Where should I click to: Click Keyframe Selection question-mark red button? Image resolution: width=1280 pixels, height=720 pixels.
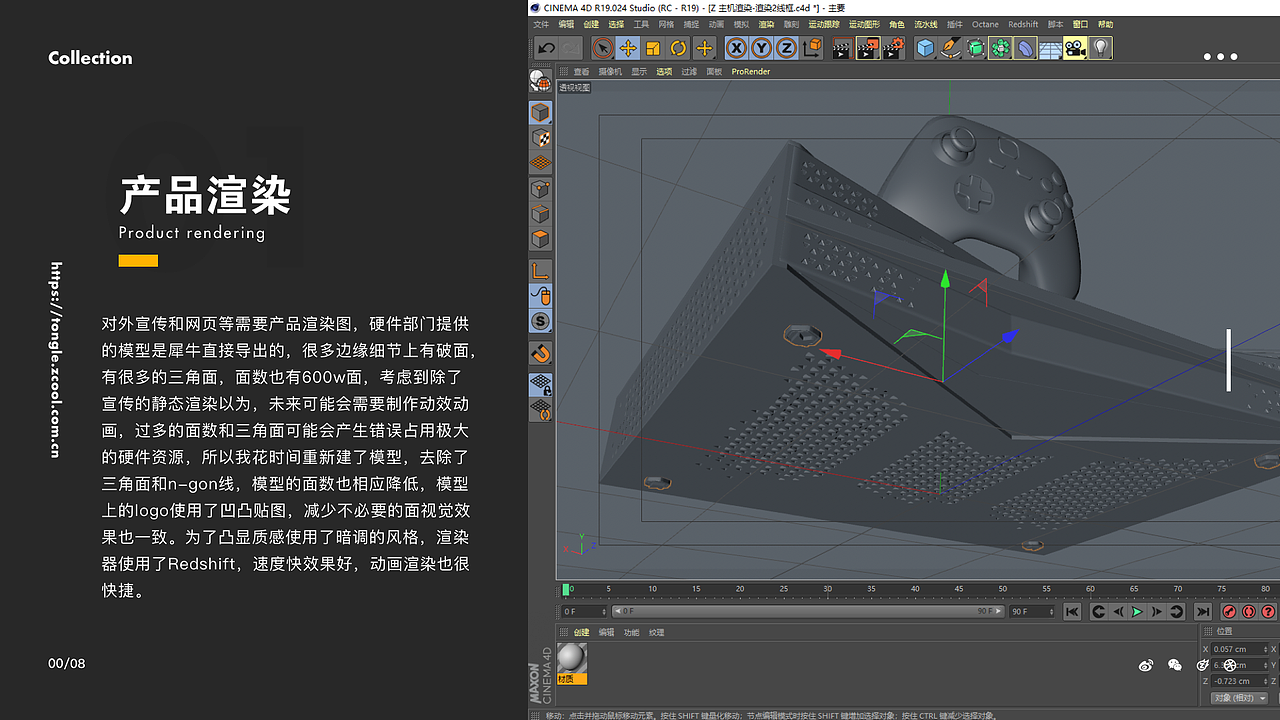click(1268, 612)
